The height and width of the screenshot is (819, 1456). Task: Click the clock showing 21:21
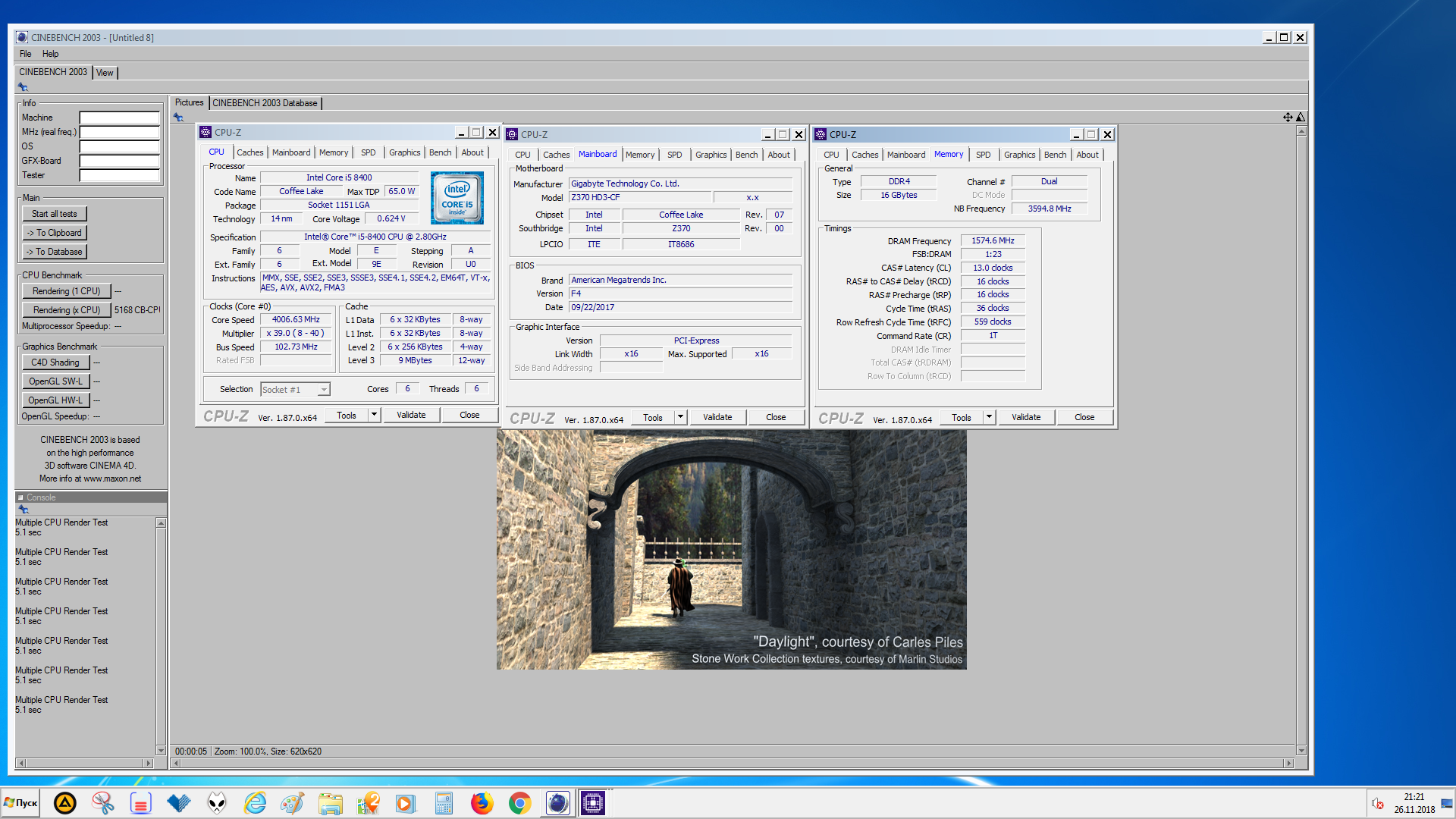(1414, 797)
